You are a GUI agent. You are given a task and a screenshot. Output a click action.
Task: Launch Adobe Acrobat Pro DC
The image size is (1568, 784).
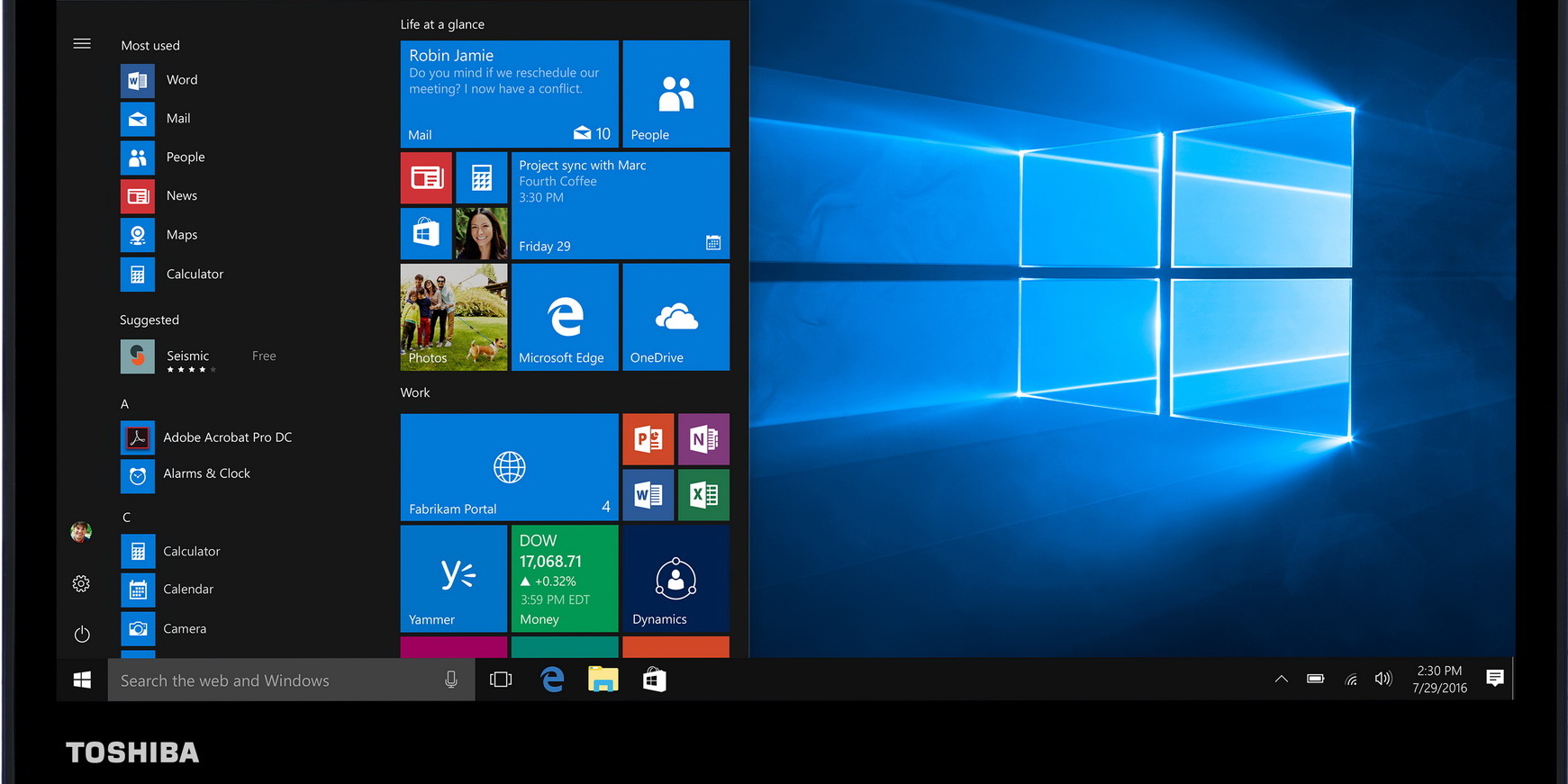pos(206,438)
